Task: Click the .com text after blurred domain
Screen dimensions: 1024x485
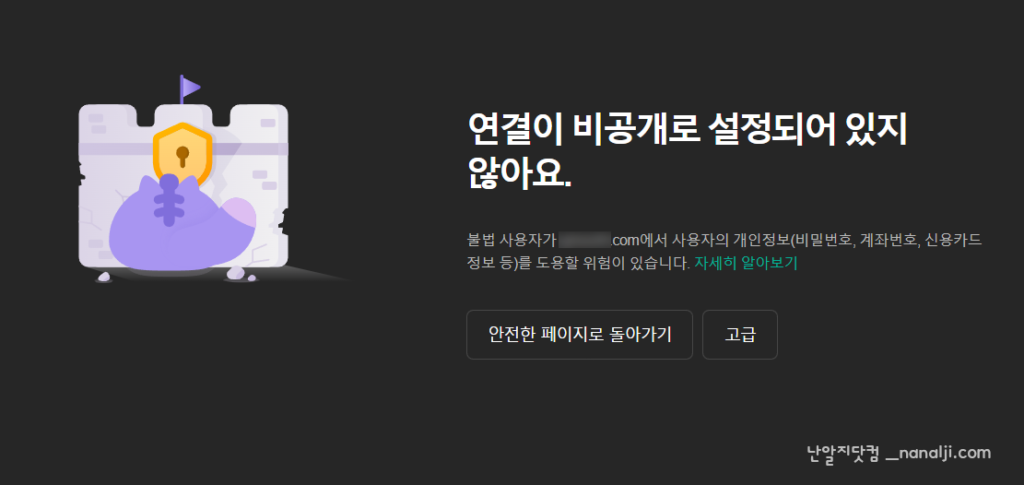Action: [626, 240]
